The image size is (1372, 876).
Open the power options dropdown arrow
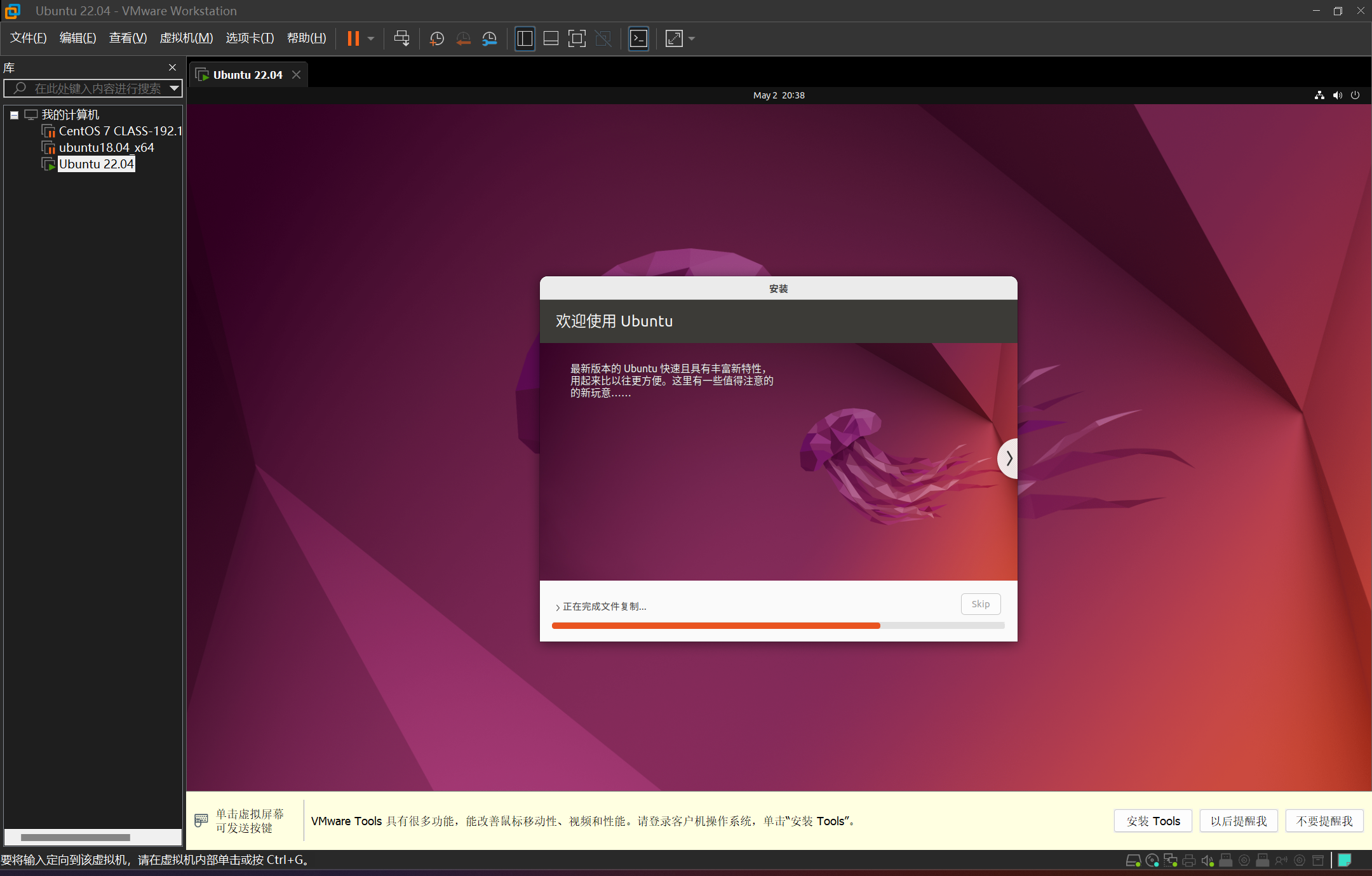click(371, 39)
